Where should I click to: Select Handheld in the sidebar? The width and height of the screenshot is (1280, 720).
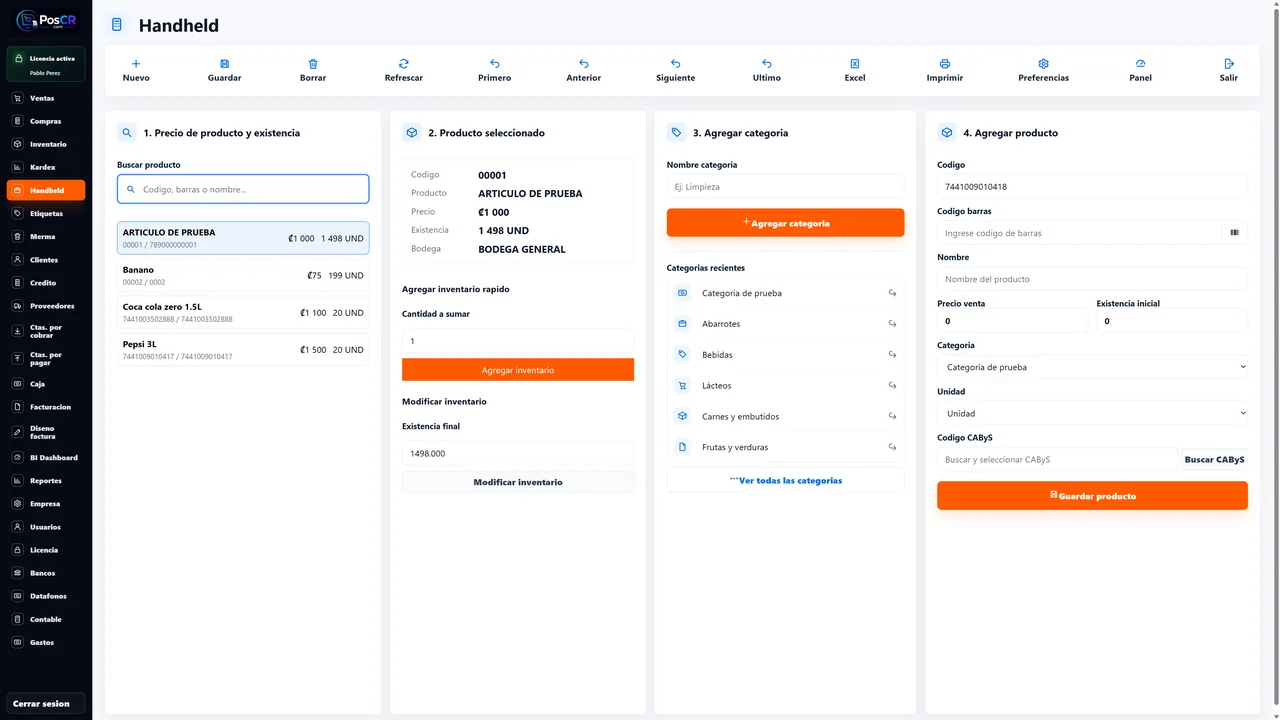point(46,190)
